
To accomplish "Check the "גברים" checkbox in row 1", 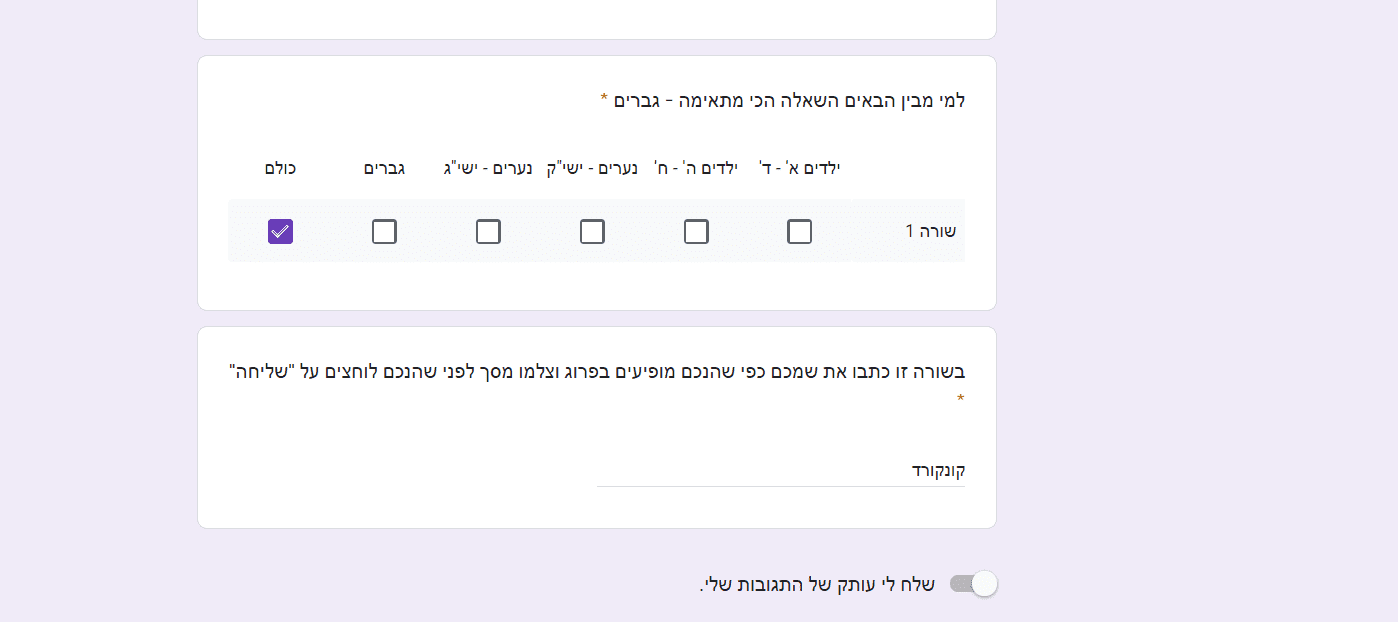I will click(384, 232).
